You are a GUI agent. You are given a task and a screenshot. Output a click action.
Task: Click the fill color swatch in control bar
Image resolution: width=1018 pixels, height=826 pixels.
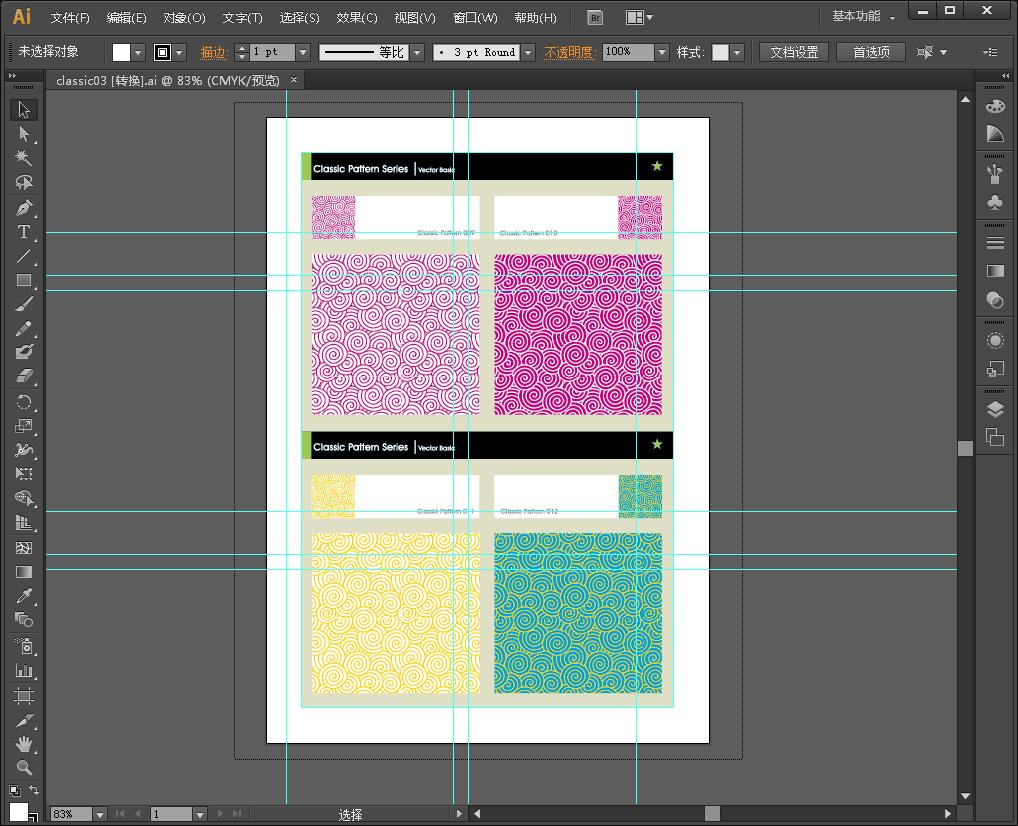pos(121,52)
